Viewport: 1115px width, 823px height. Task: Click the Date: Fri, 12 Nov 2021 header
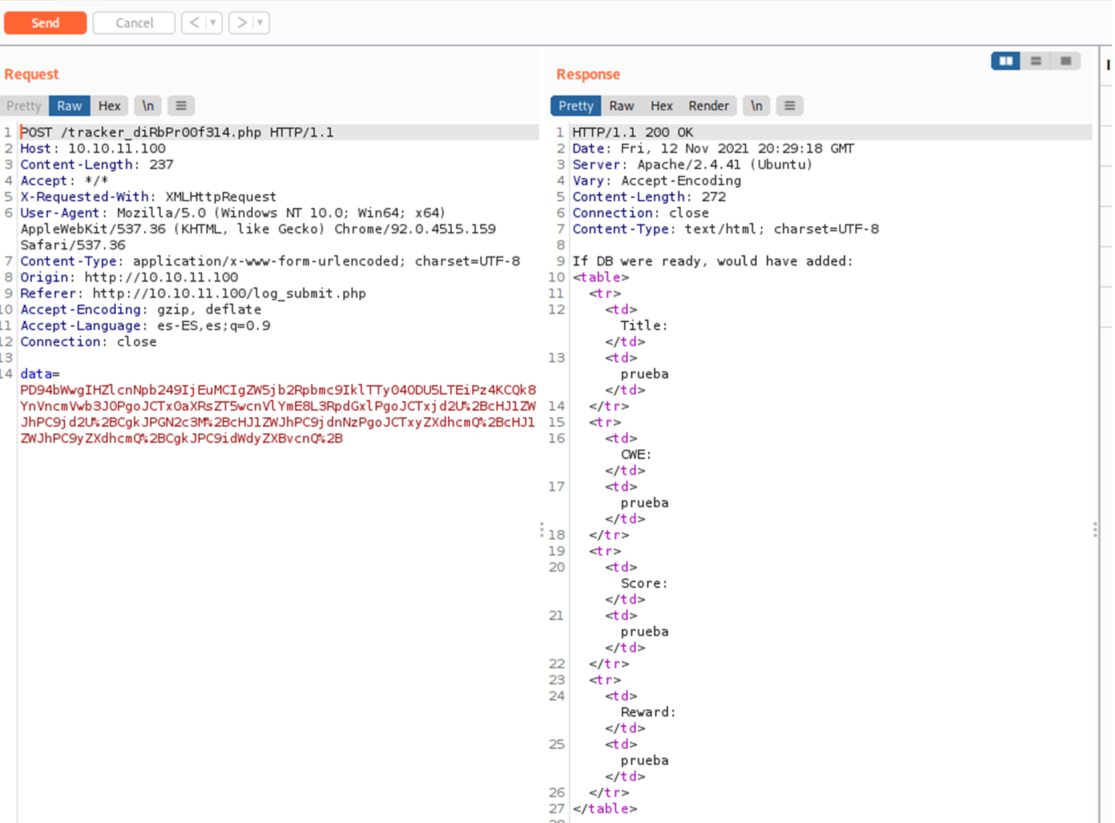(713, 149)
